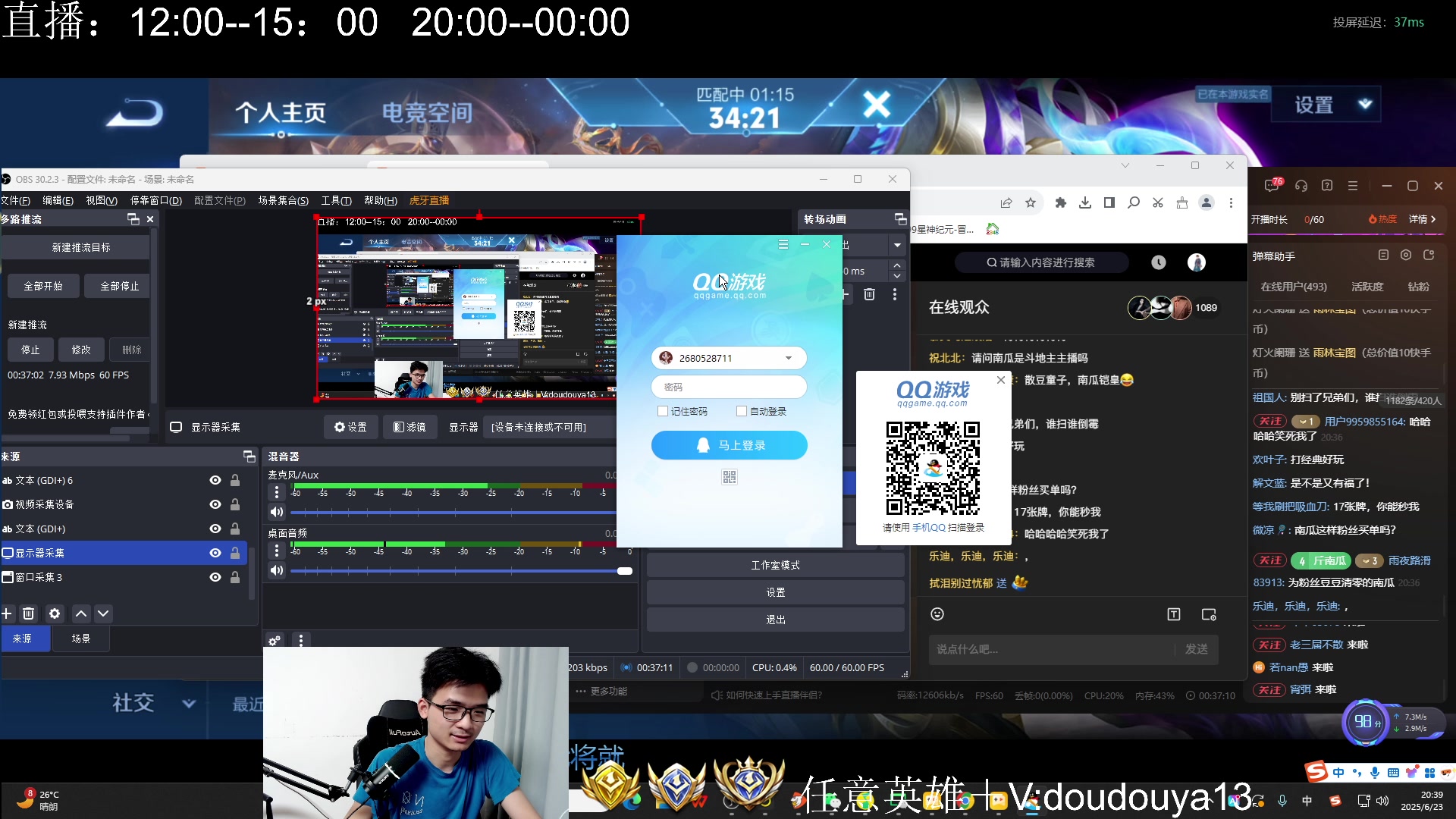The height and width of the screenshot is (819, 1456).
Task: Click QQ游戏 login QR code switch icon
Action: coord(729,477)
